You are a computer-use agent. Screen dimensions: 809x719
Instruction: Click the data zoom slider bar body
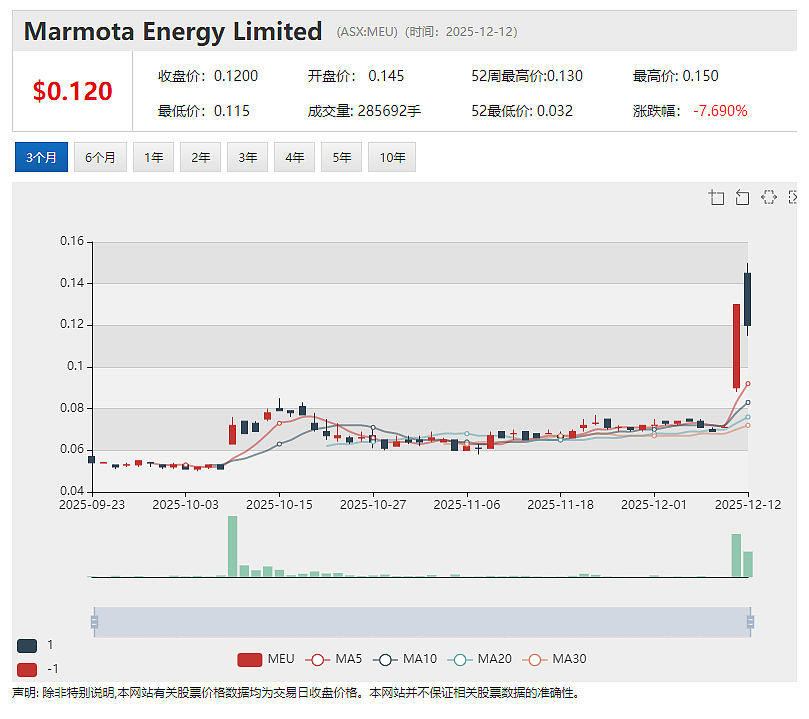(422, 622)
